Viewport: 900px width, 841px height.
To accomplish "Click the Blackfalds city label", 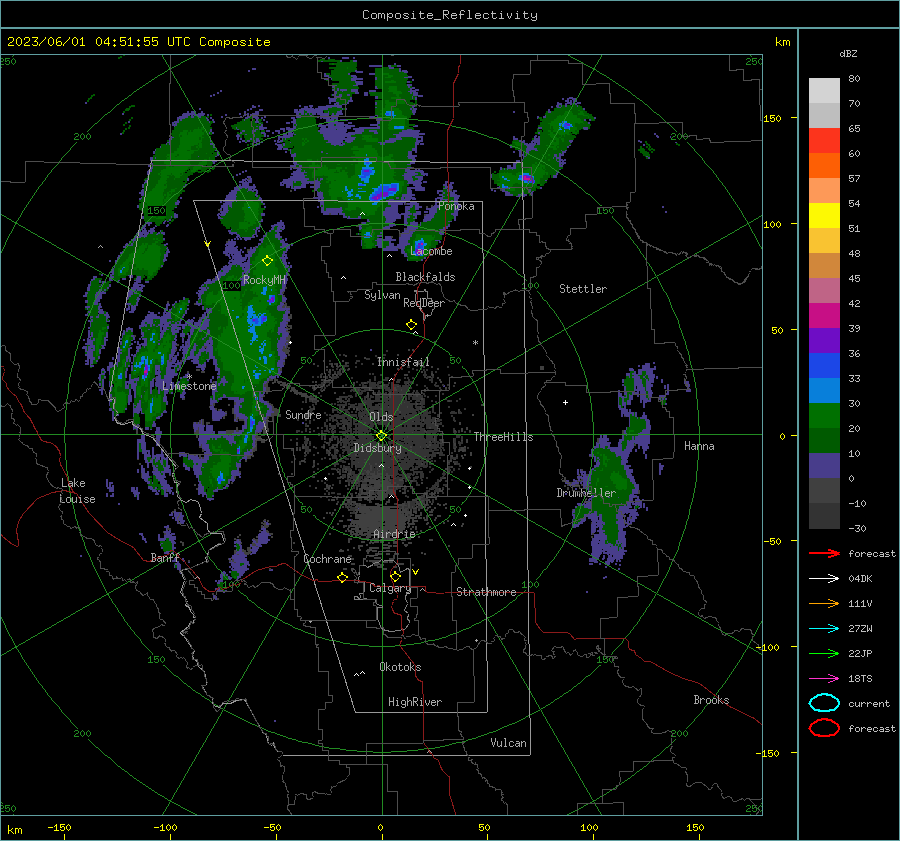I will tap(425, 277).
